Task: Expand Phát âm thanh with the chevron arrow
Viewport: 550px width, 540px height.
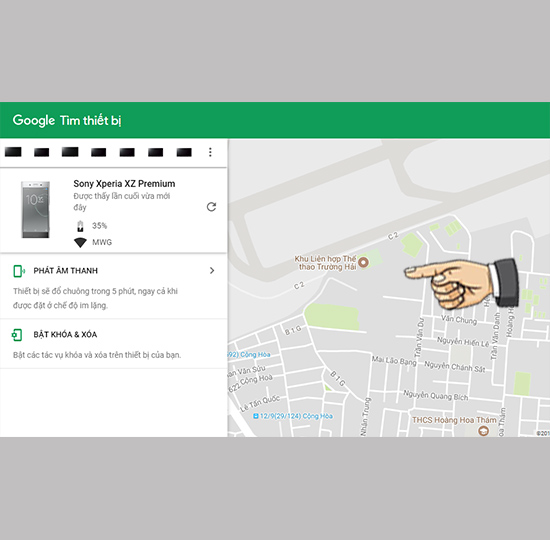Action: (212, 271)
